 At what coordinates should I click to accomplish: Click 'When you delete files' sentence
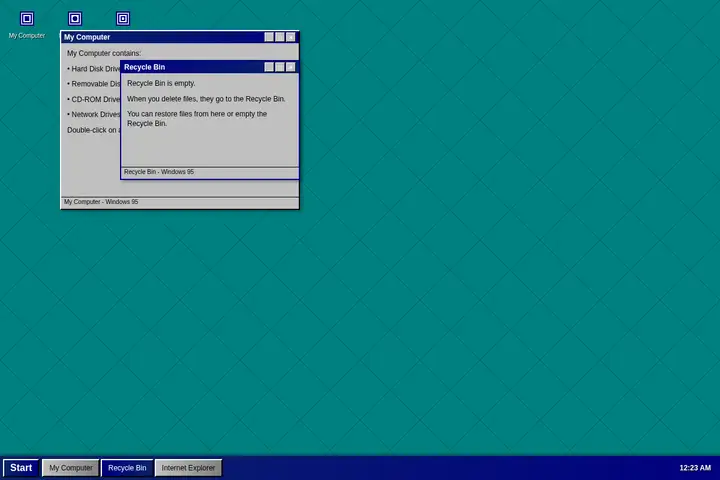pyautogui.click(x=206, y=99)
